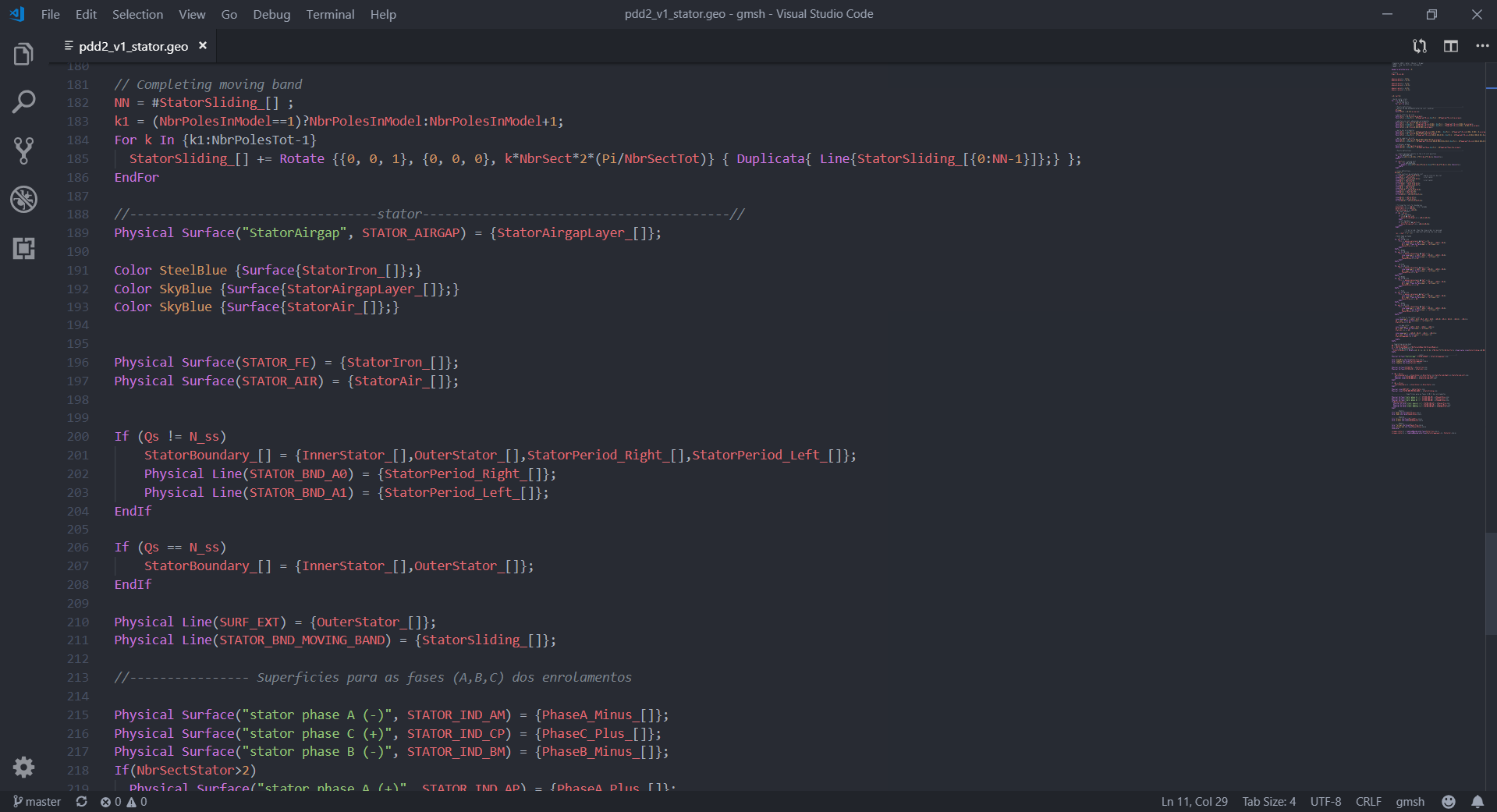The image size is (1497, 812).
Task: Open the Extensions view
Action: click(x=23, y=248)
